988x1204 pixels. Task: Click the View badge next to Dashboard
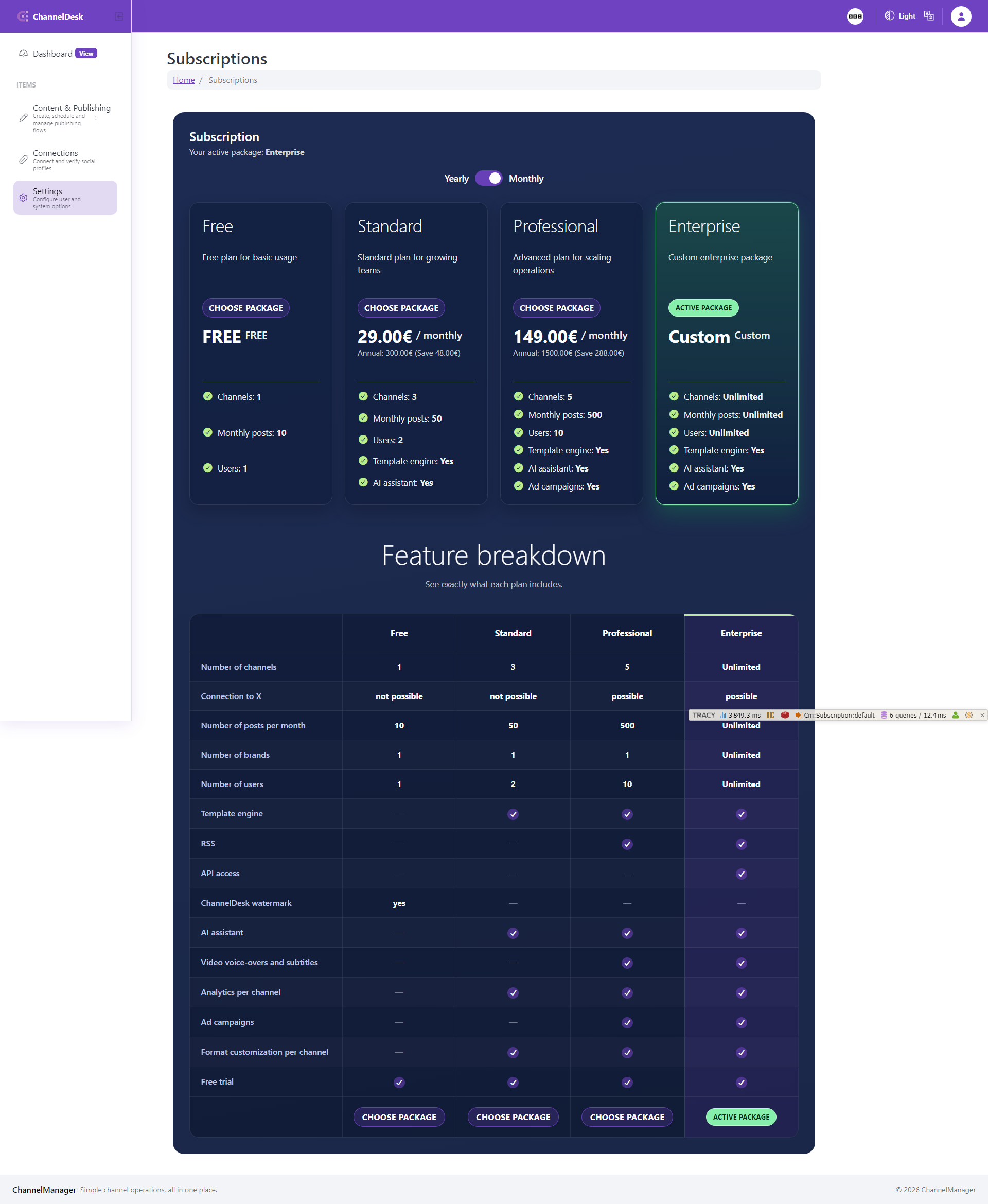(86, 54)
